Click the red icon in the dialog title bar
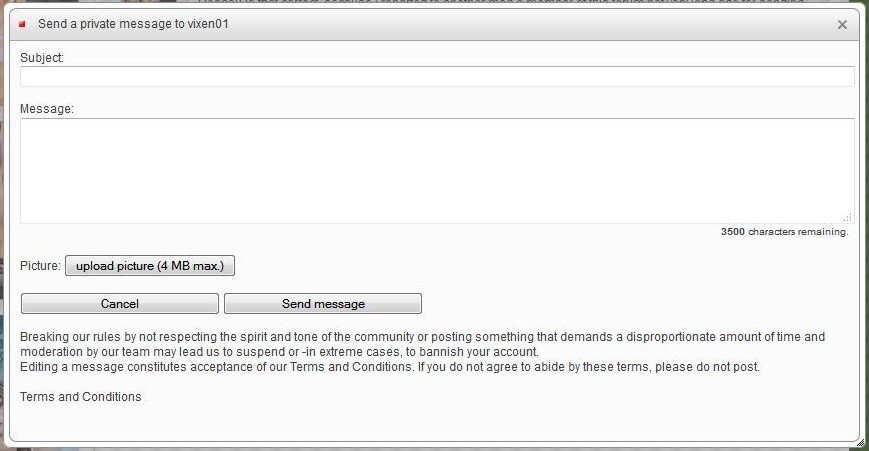This screenshot has height=451, width=869. (x=22, y=23)
